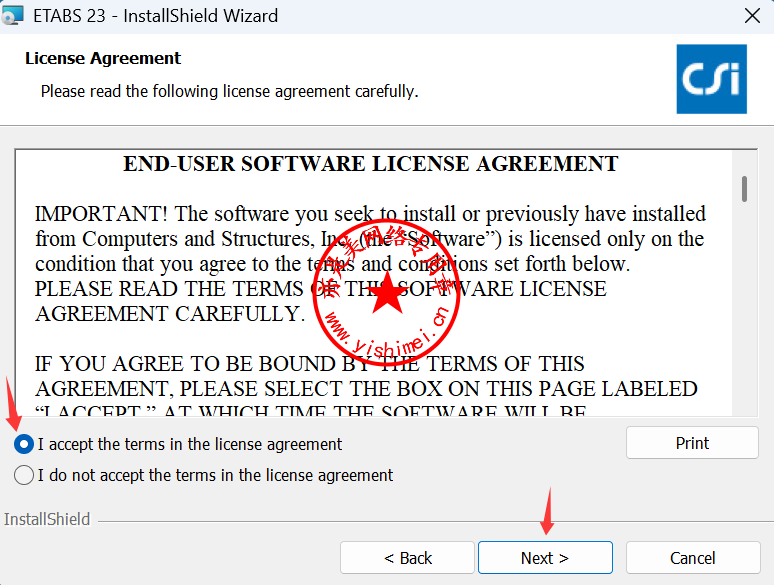Viewport: 774px width, 585px height.
Task: Click the "ETABS 23 - InstallShield Wizard" title text
Action: (156, 16)
